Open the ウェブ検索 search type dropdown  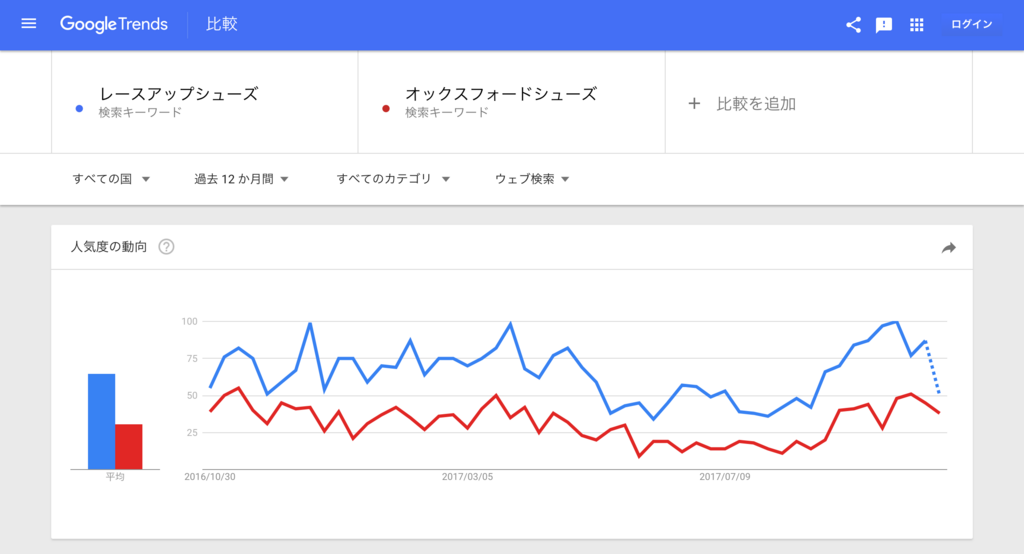point(532,179)
